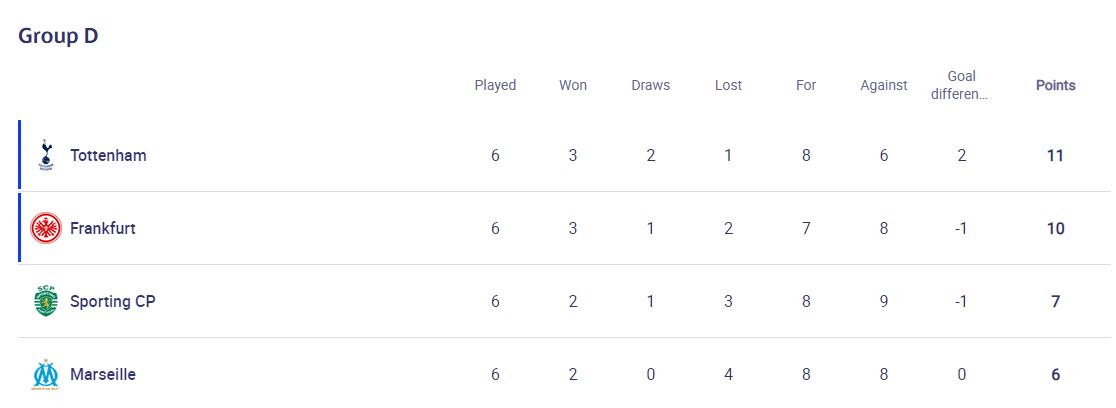The height and width of the screenshot is (408, 1116).
Task: Click the Tottenham club crest icon
Action: coord(46,155)
